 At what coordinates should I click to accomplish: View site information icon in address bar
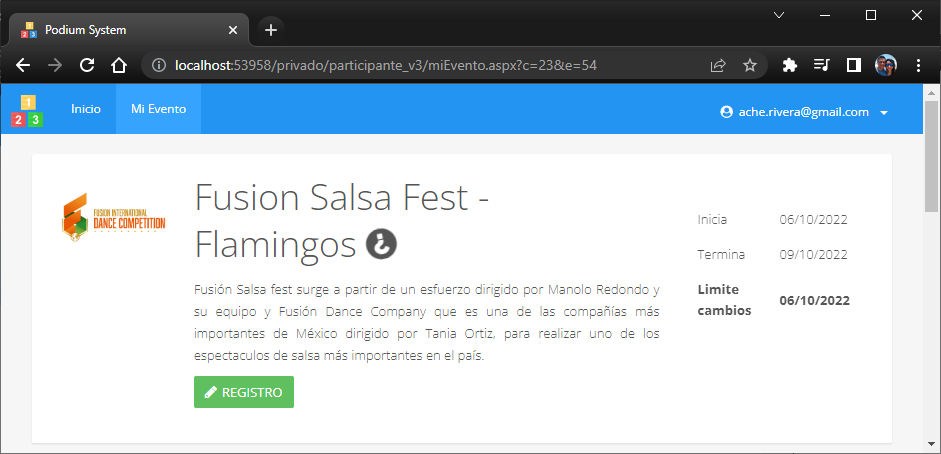pos(158,65)
